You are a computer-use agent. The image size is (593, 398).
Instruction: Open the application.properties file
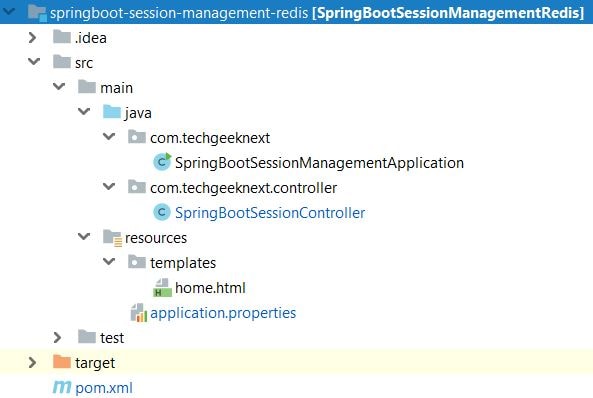click(223, 313)
